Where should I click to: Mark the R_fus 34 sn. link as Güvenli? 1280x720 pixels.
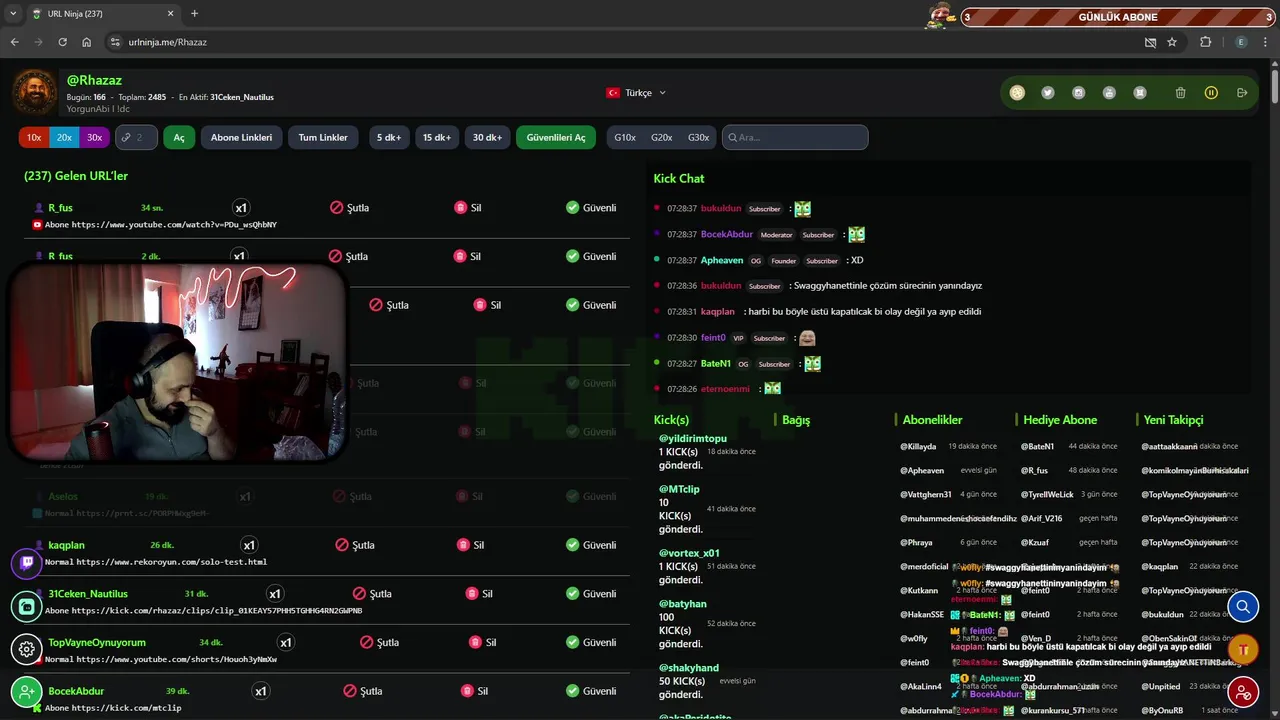click(591, 208)
